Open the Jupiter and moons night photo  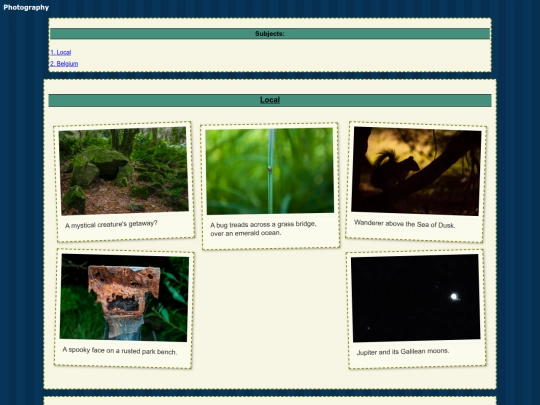(x=415, y=298)
